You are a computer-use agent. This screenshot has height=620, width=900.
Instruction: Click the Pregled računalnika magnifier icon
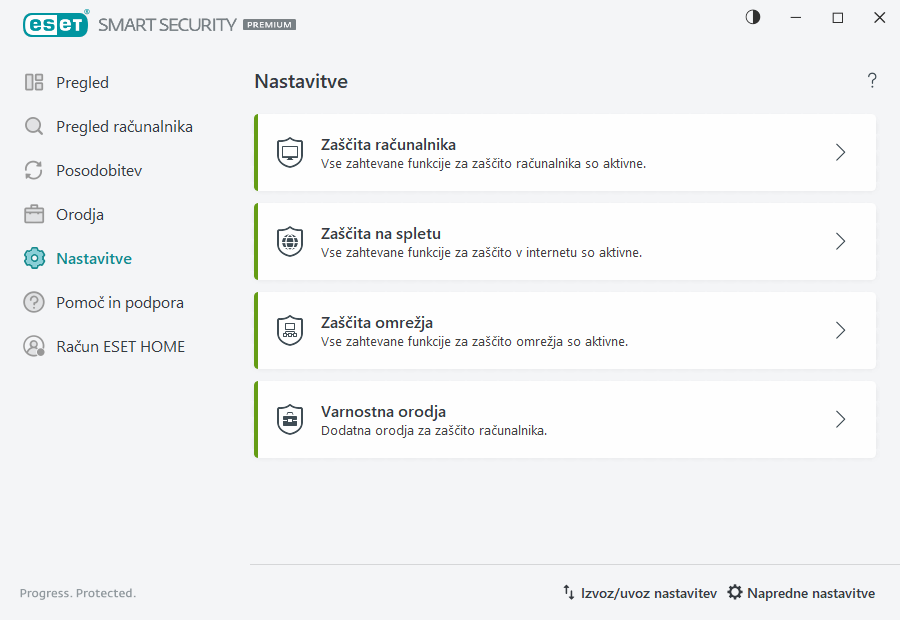click(35, 126)
